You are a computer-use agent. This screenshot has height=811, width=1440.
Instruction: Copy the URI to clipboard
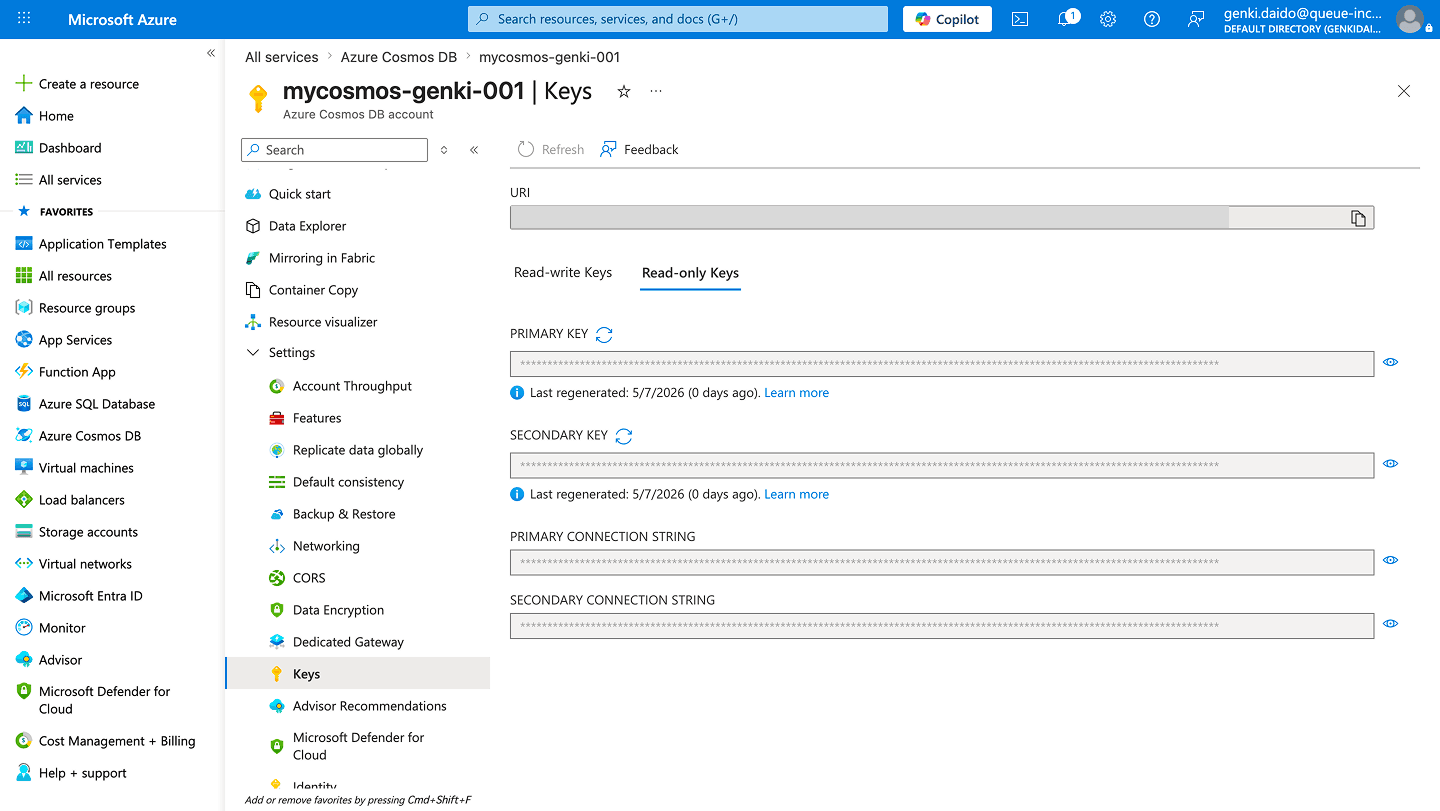pyautogui.click(x=1358, y=218)
